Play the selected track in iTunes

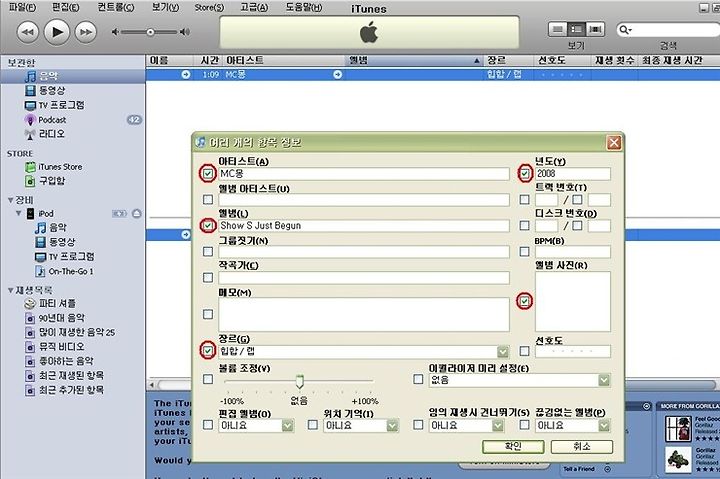[57, 32]
